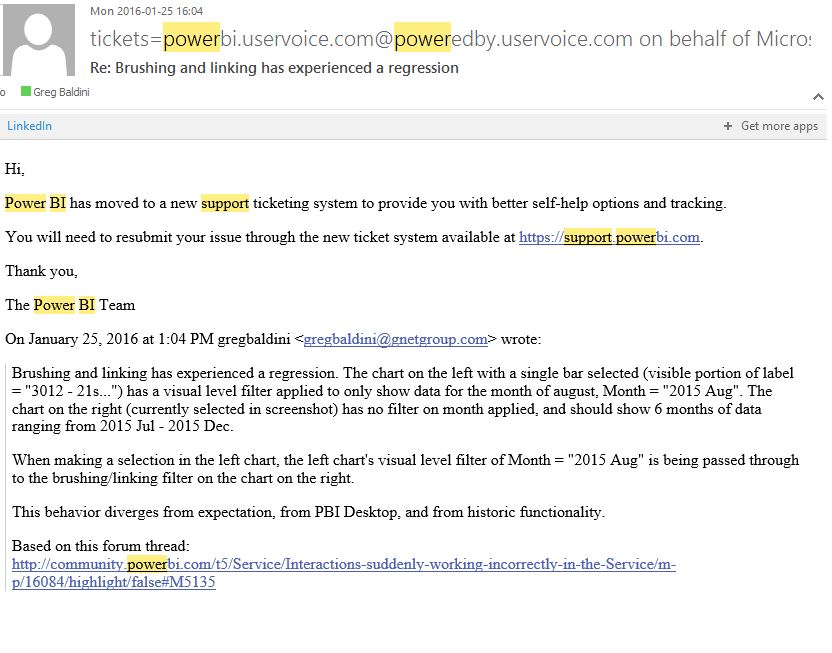Click the paragraph starting 'When making a selection'
This screenshot has width=832, height=653.
tap(405, 469)
